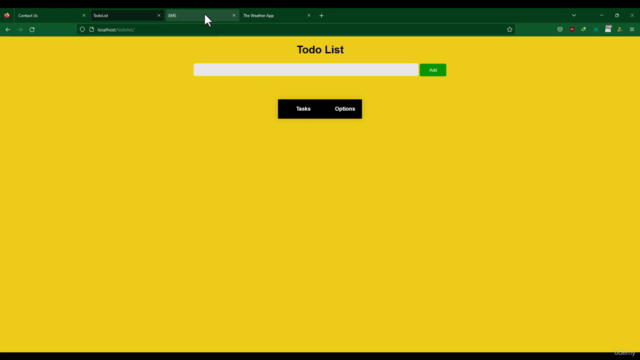Viewport: 640px width, 360px height.
Task: Click the localhost/todolist address bar
Action: point(296,29)
